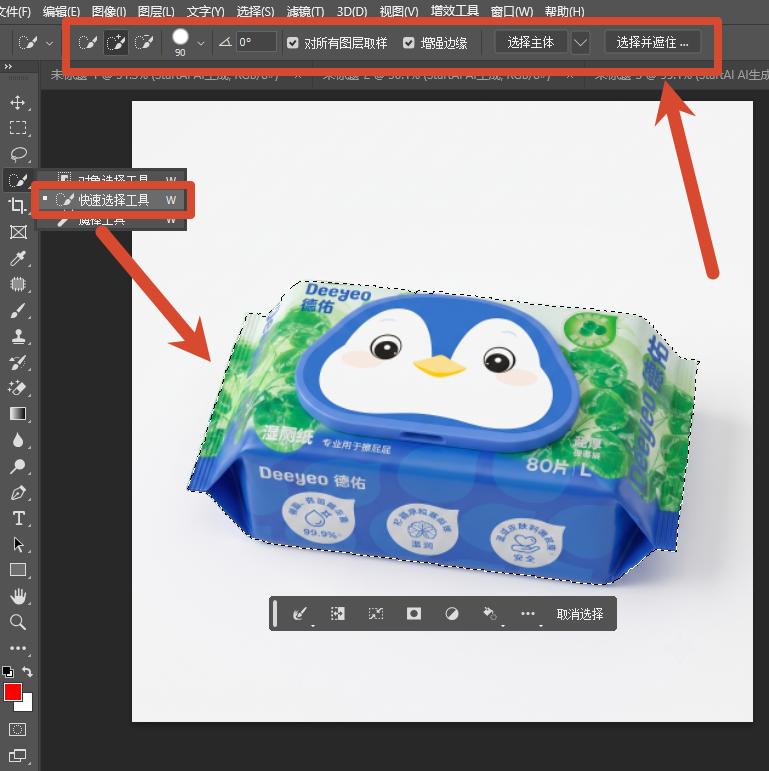Image resolution: width=769 pixels, height=771 pixels.
Task: Click the 选择并遮住 button
Action: (x=652, y=43)
